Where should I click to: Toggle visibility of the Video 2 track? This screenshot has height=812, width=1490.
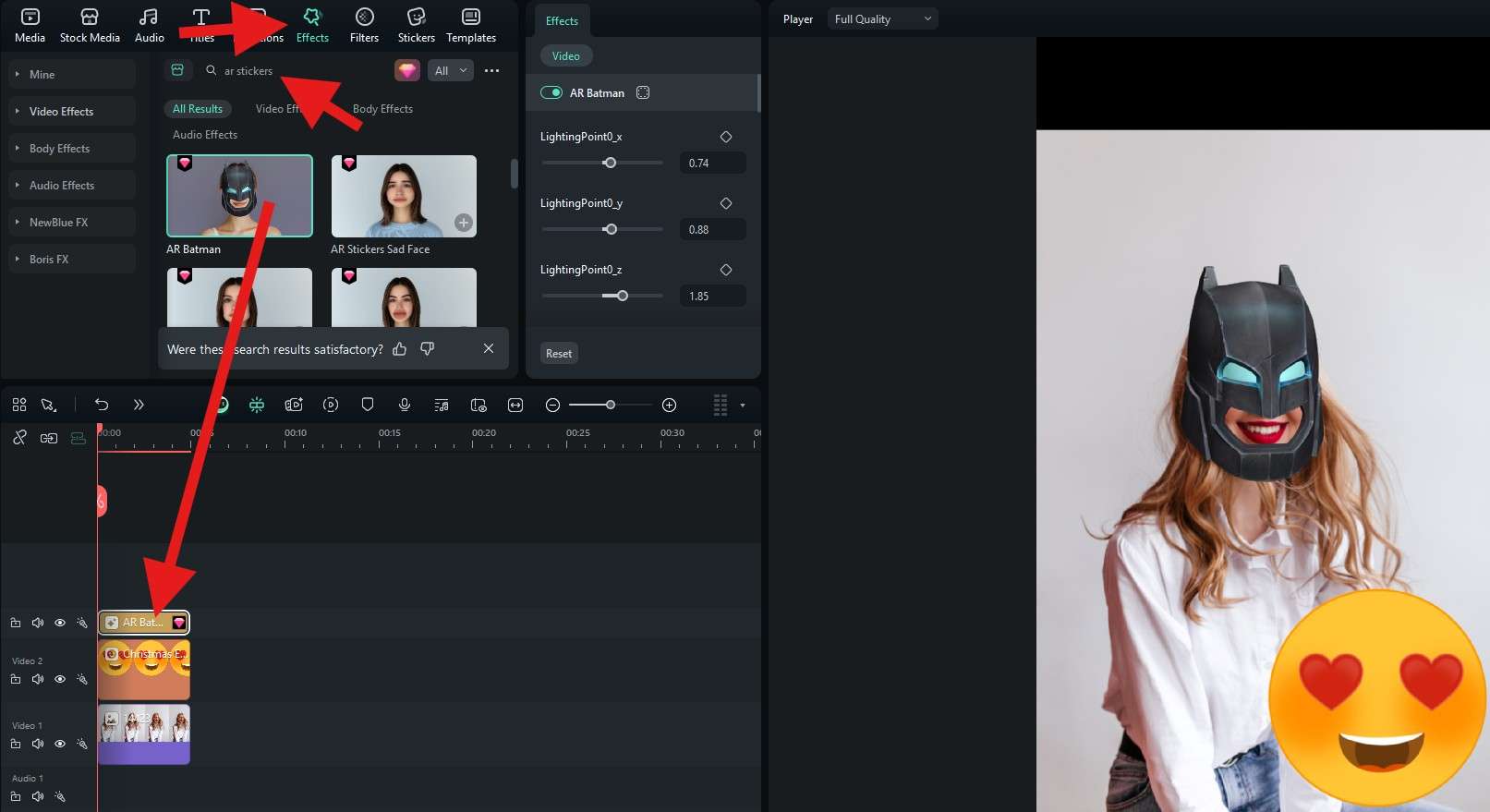[x=60, y=679]
